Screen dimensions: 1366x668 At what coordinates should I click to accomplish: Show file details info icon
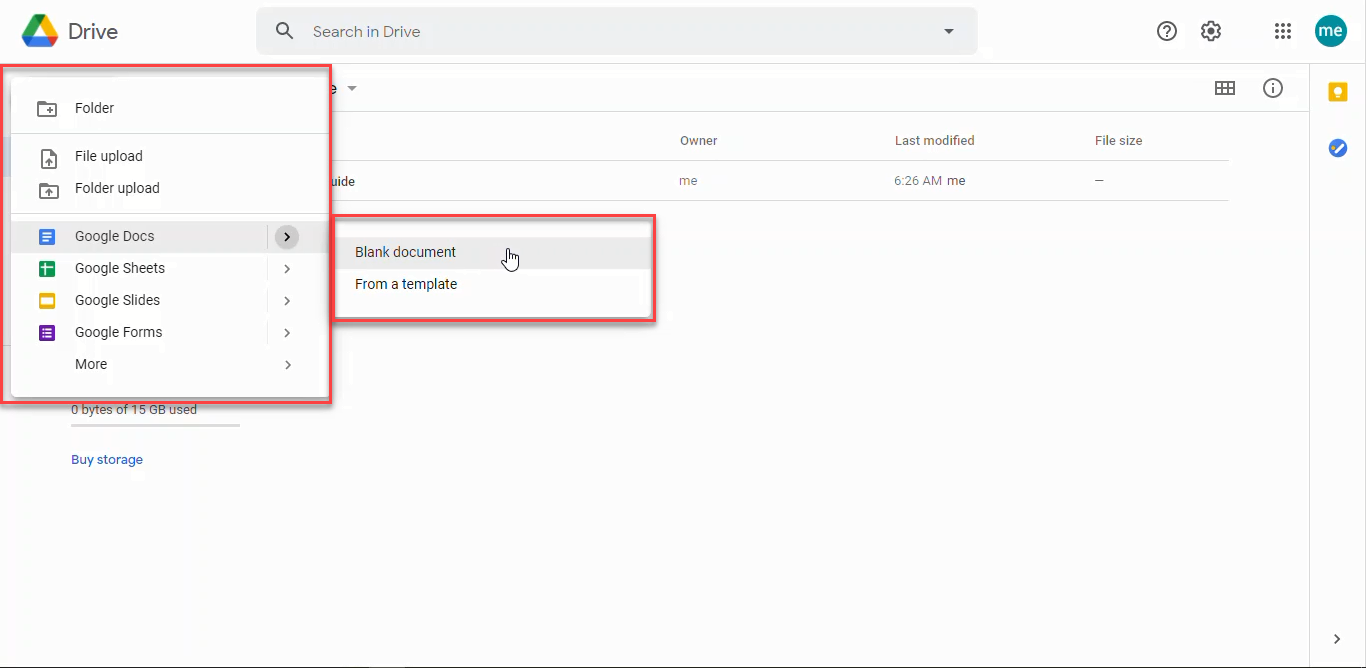(1272, 88)
